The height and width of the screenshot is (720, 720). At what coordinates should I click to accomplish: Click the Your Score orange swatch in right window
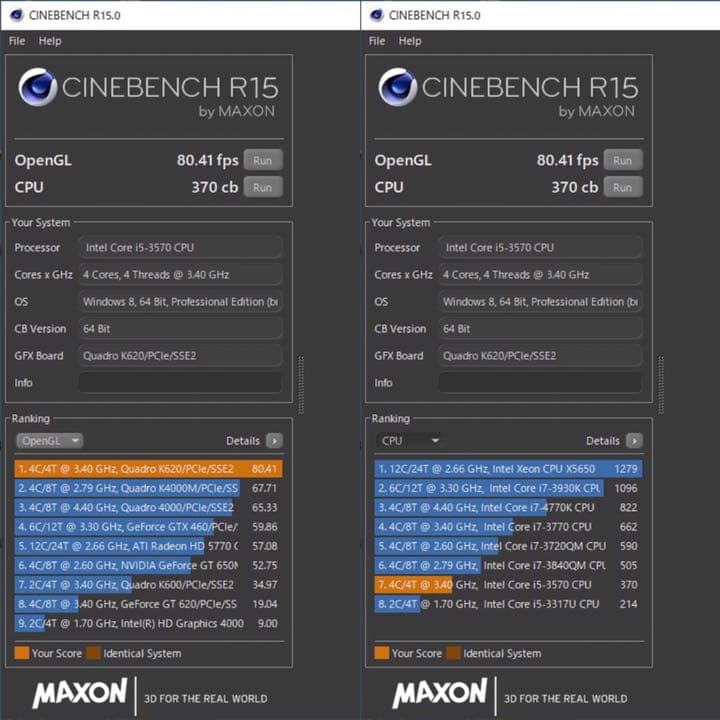382,653
